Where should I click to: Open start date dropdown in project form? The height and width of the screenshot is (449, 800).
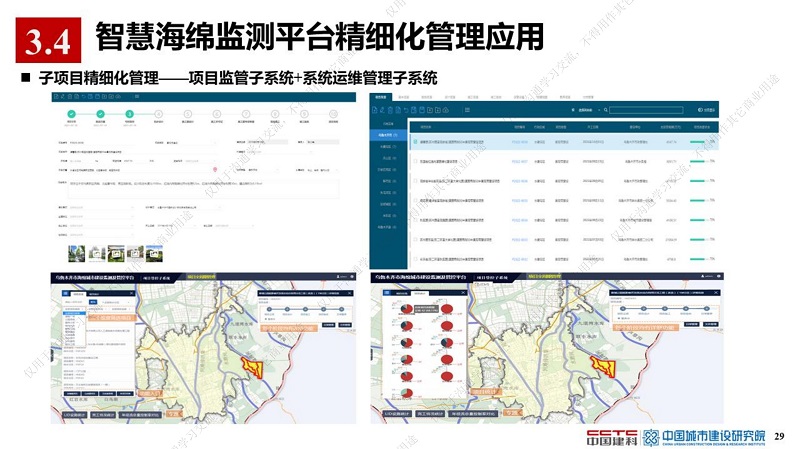coord(177,226)
